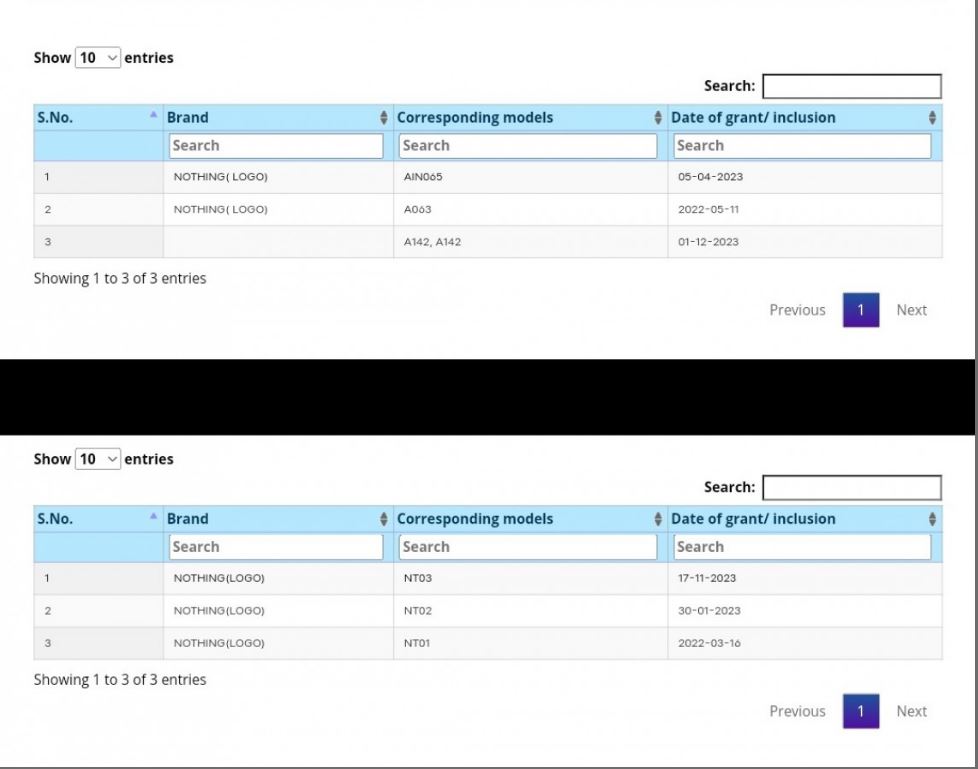
Task: Click the date 01-12-2023
Action: tap(709, 242)
